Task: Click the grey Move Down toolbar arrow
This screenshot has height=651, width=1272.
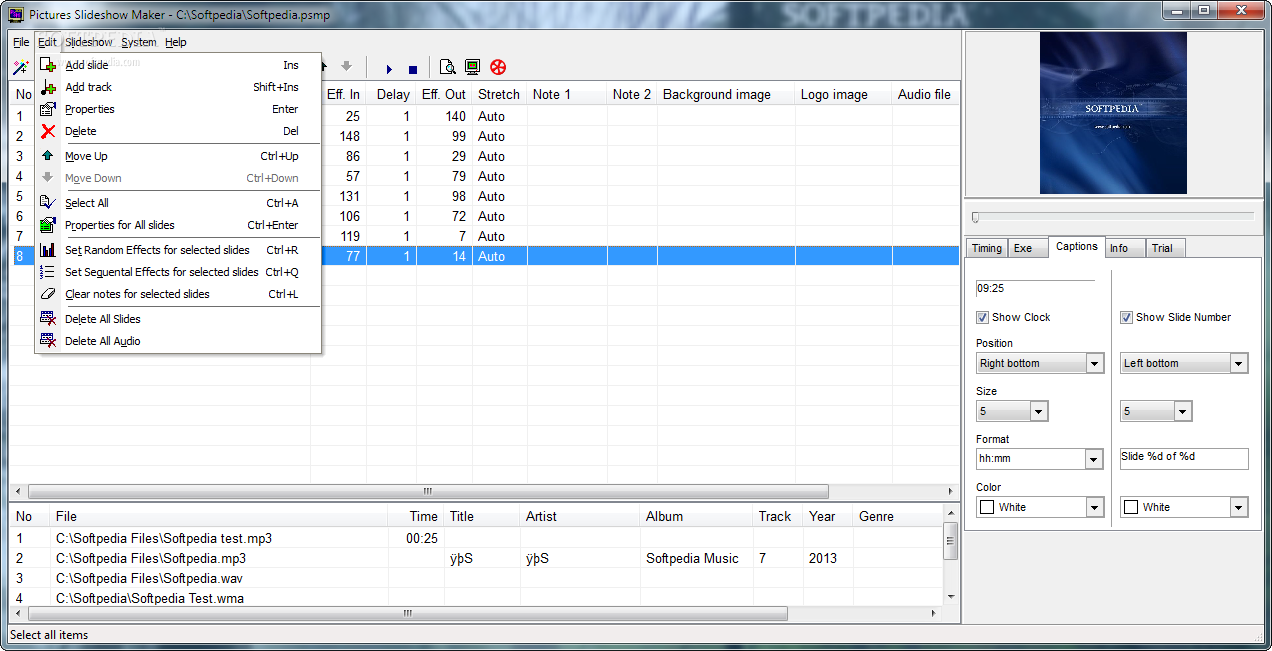Action: click(346, 66)
